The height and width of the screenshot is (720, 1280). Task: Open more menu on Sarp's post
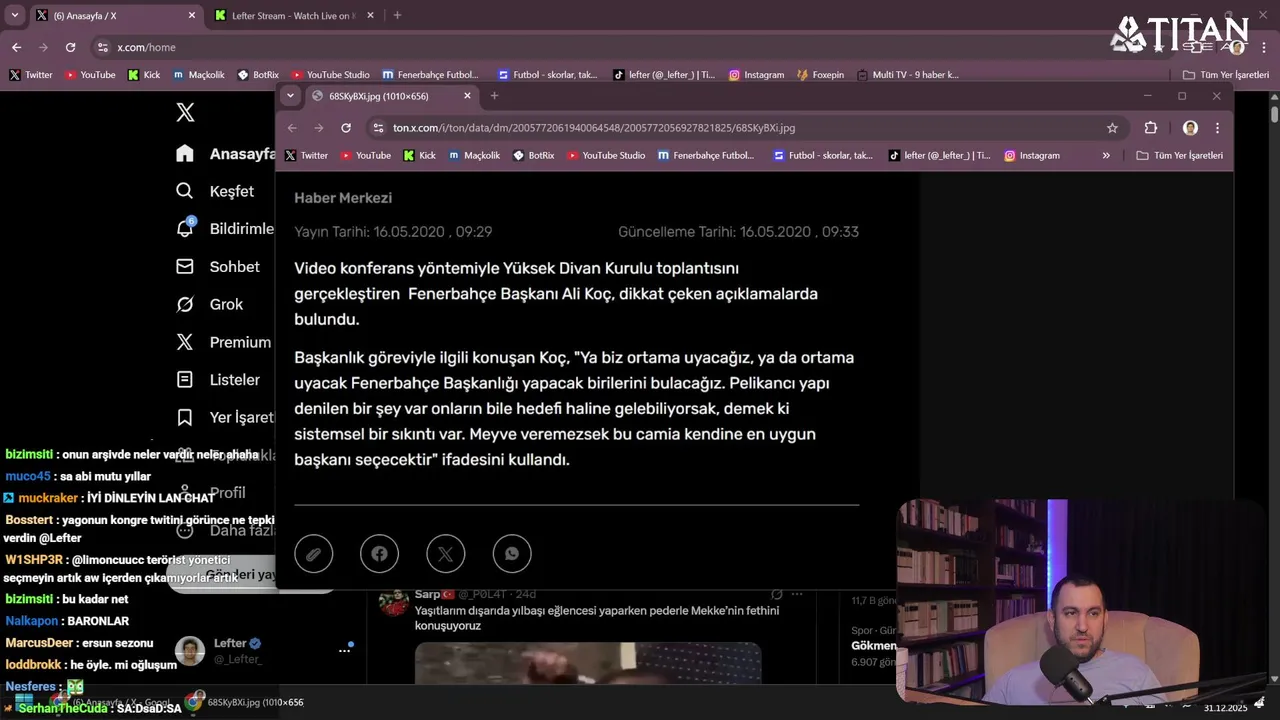tap(797, 594)
